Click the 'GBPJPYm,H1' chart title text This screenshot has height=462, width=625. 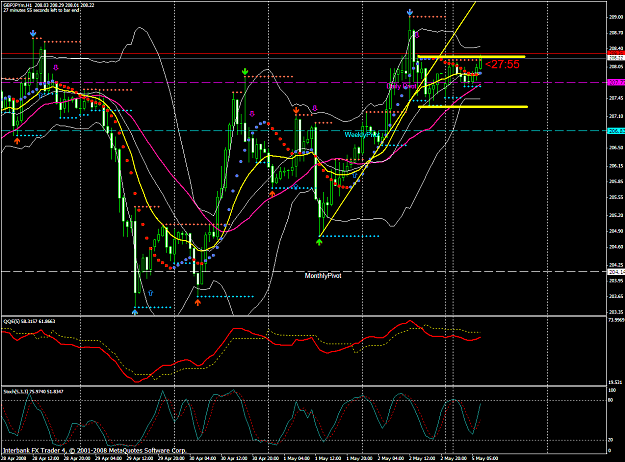[18, 5]
